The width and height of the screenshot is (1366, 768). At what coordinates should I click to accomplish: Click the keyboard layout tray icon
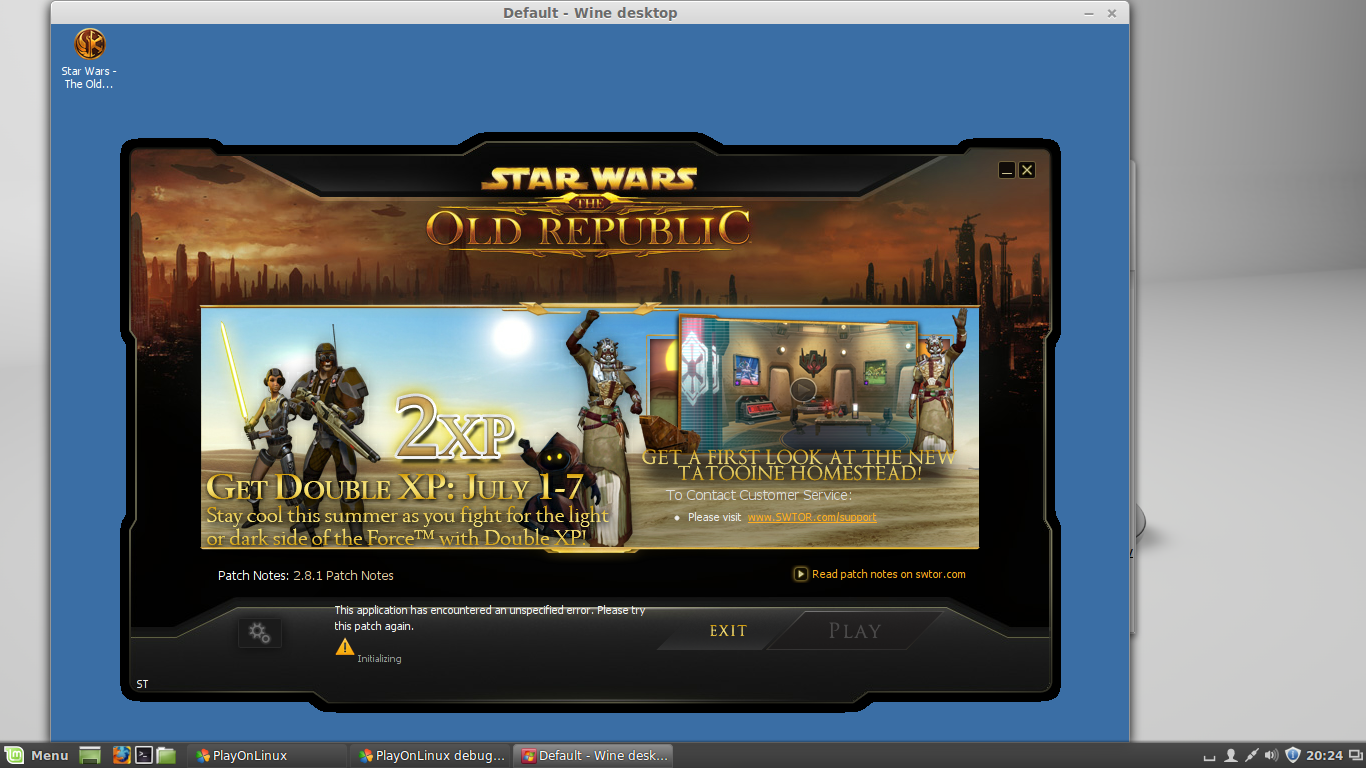(1210, 756)
